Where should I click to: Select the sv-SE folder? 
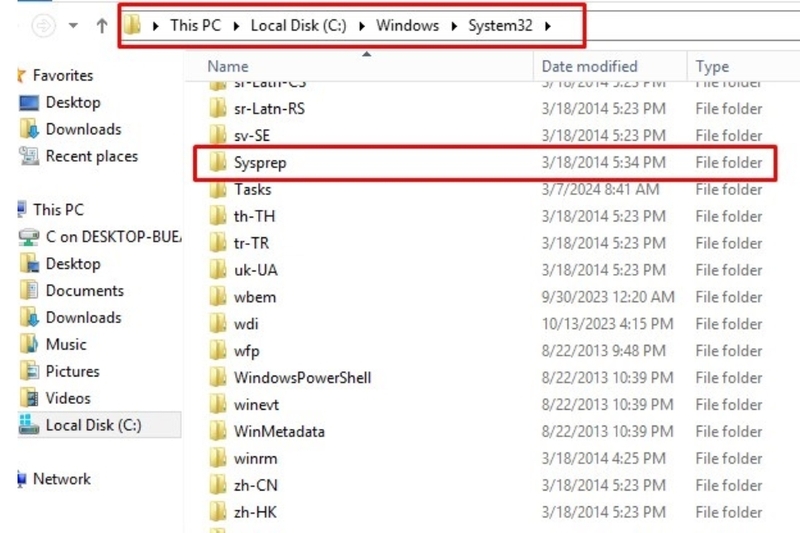pos(252,136)
